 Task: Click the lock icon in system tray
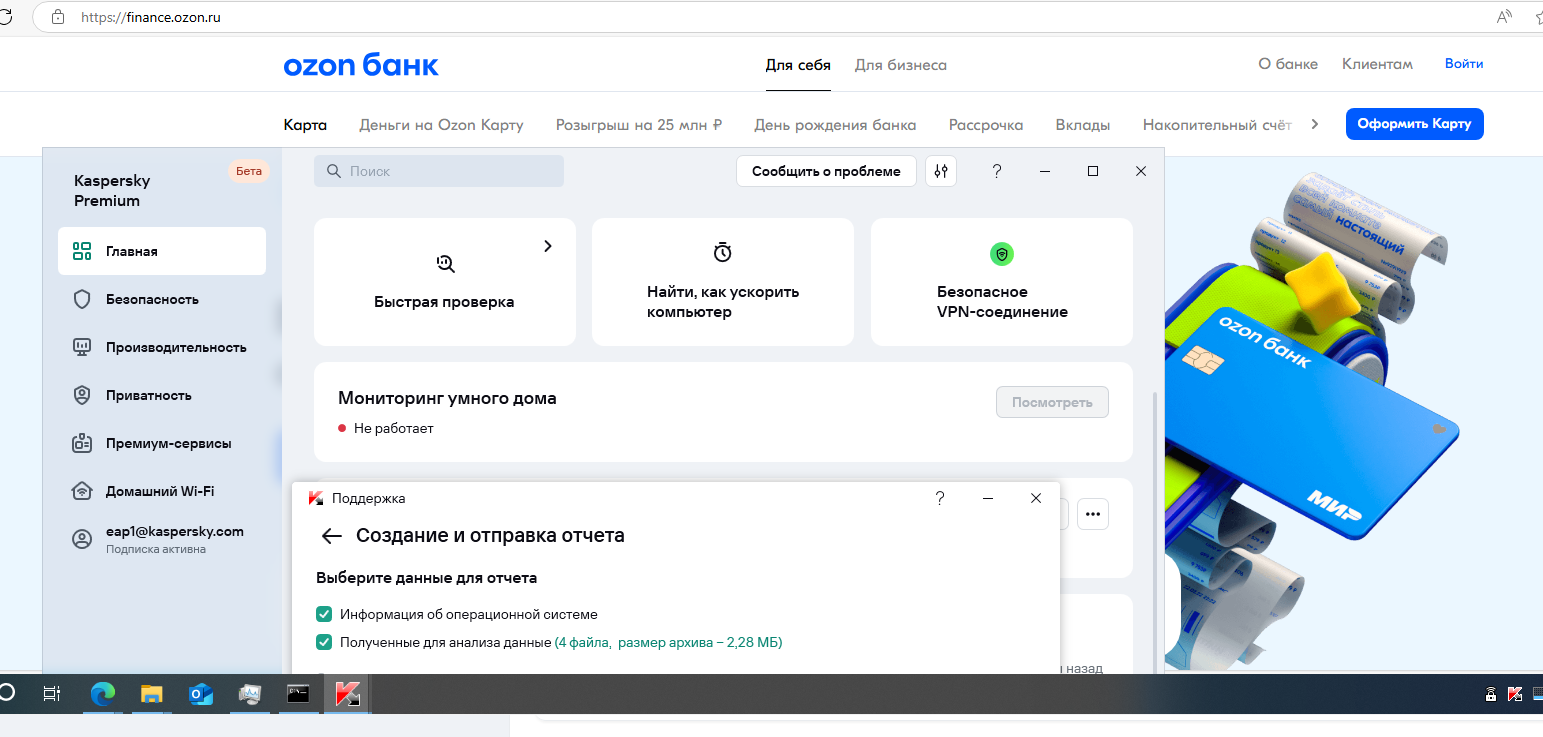click(1490, 694)
